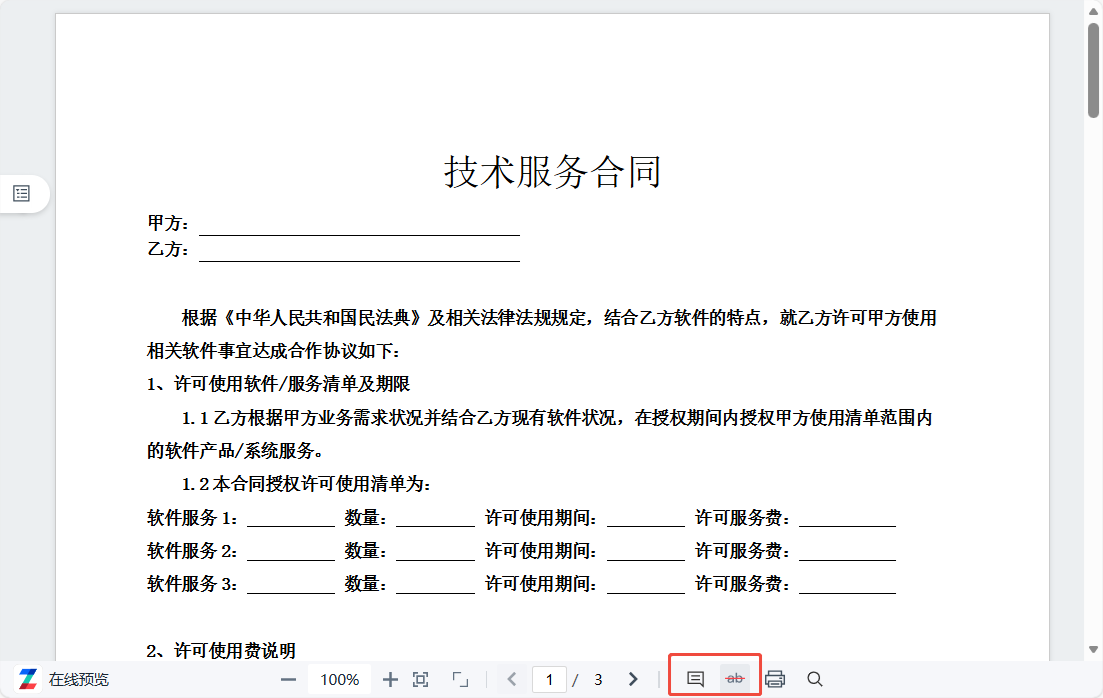The width and height of the screenshot is (1103, 698).
Task: Click the zoom in plus button
Action: (391, 679)
